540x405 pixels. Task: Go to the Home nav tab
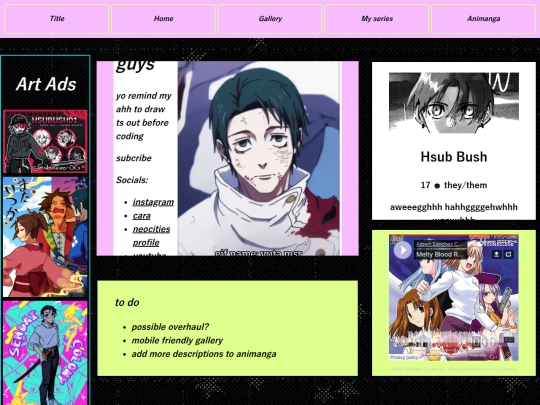point(163,19)
